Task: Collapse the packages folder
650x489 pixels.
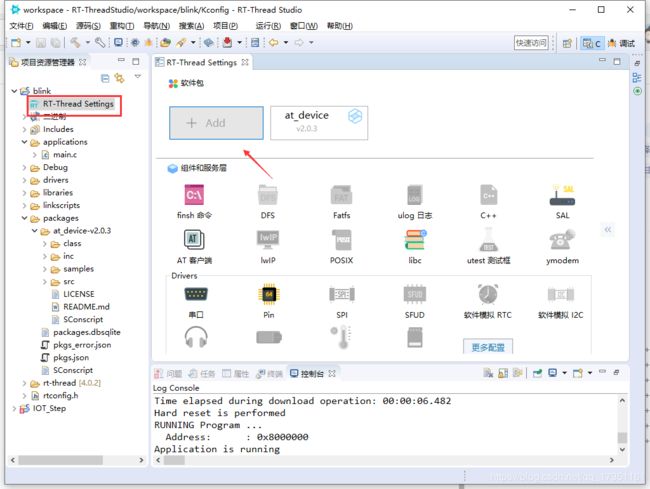Action: 24,218
